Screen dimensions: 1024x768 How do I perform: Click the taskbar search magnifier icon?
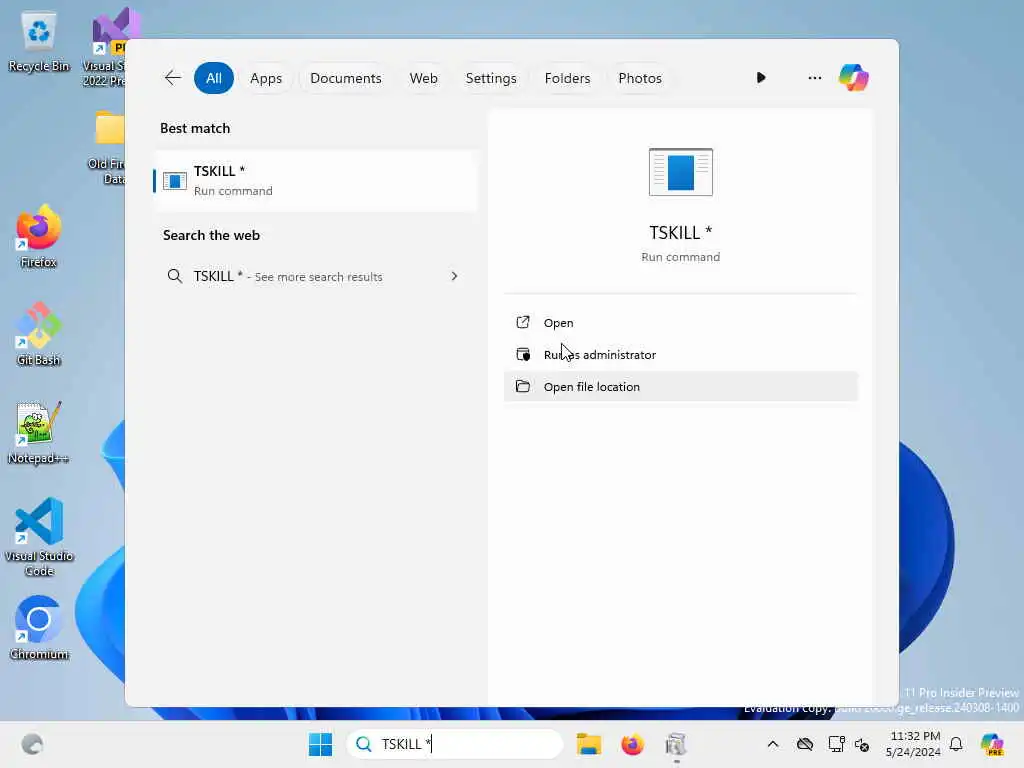[x=364, y=744]
